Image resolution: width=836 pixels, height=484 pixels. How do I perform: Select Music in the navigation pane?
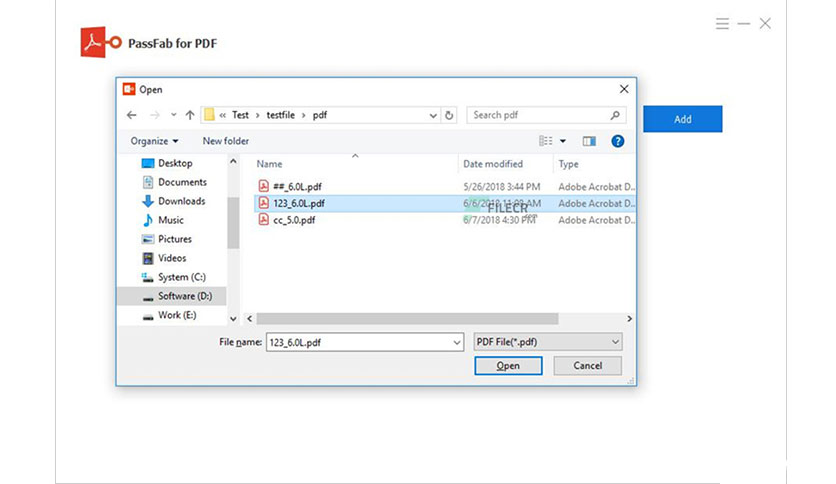(x=163, y=220)
